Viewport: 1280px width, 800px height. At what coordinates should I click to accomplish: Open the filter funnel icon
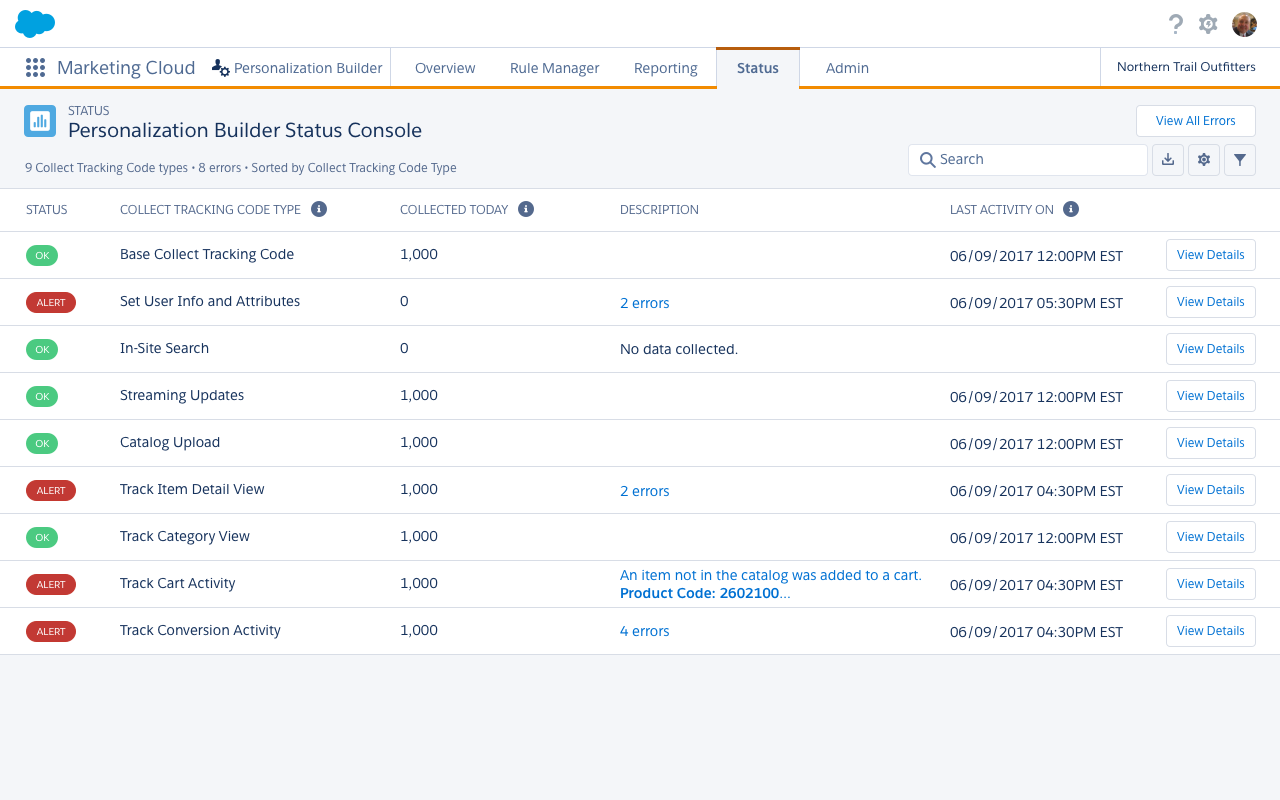(1240, 160)
